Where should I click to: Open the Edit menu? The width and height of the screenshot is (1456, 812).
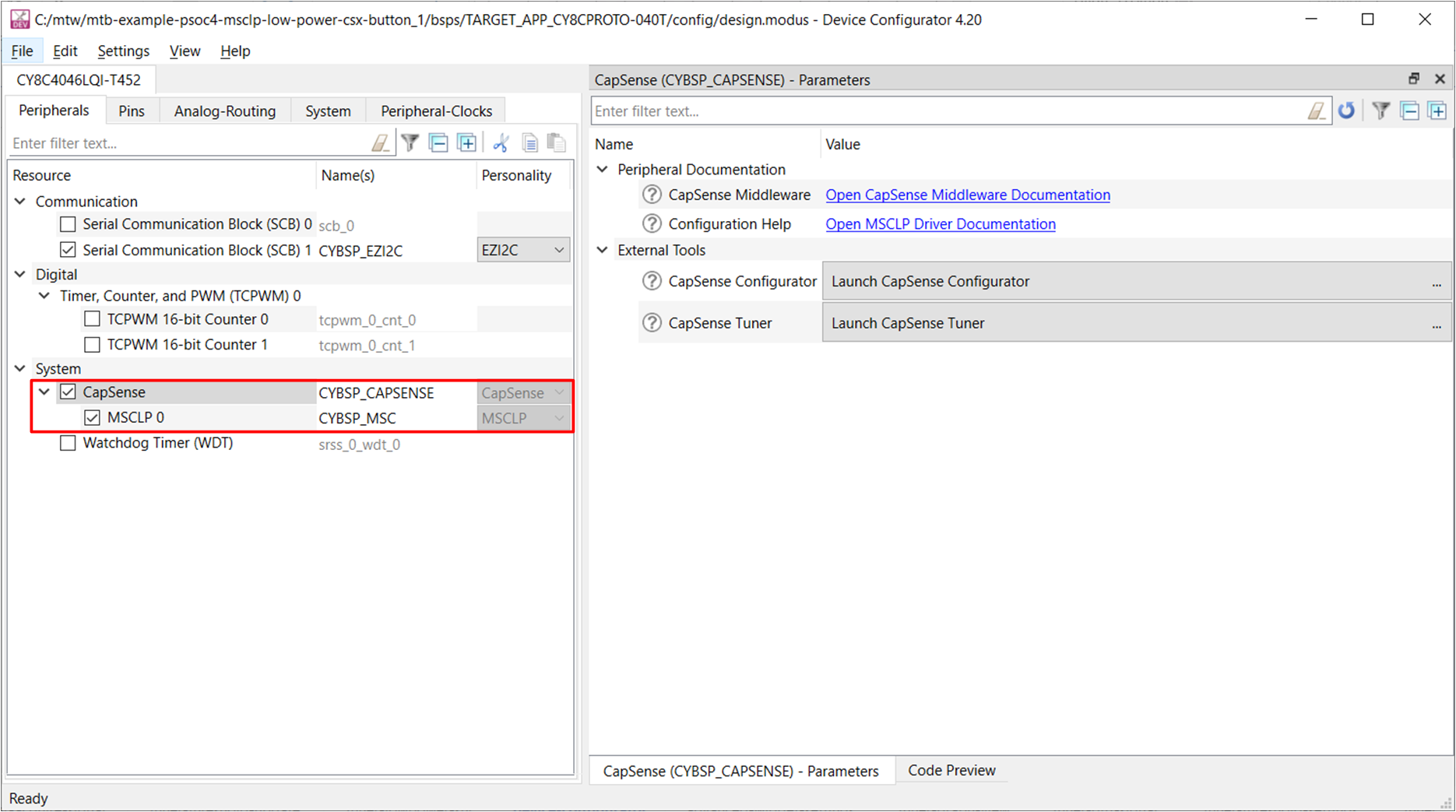(x=65, y=51)
